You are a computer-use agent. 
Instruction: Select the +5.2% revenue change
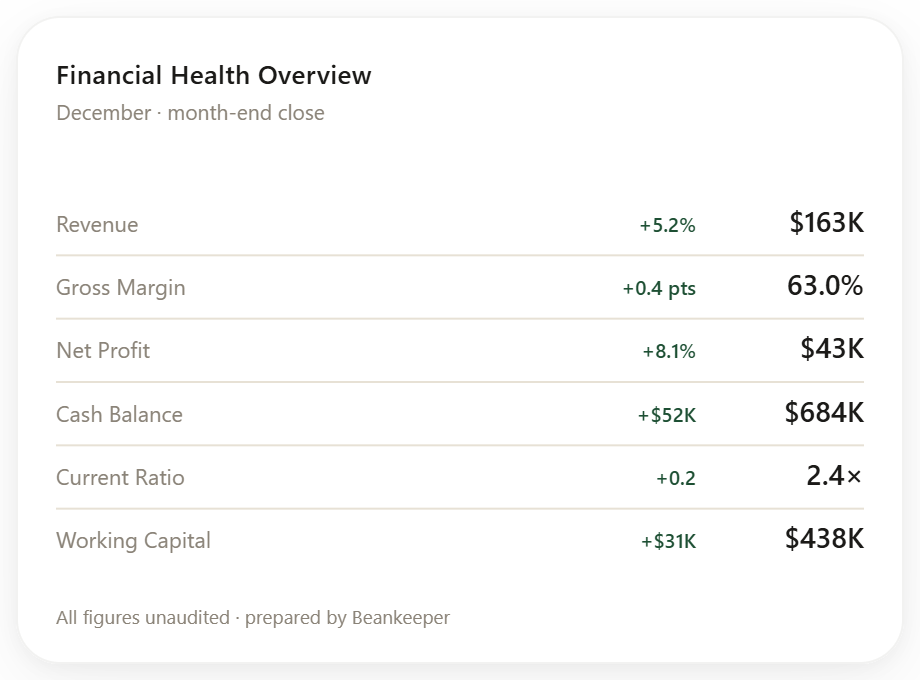click(x=668, y=225)
